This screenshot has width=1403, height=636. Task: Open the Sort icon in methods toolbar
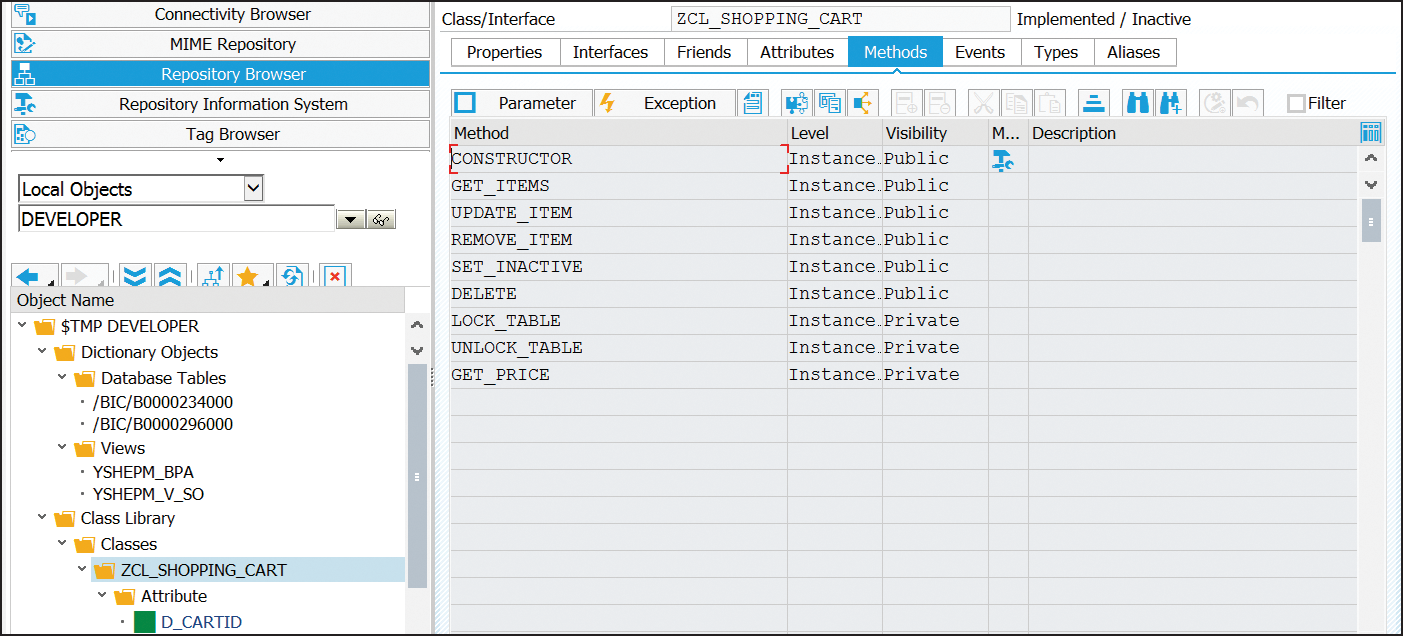(x=1094, y=102)
